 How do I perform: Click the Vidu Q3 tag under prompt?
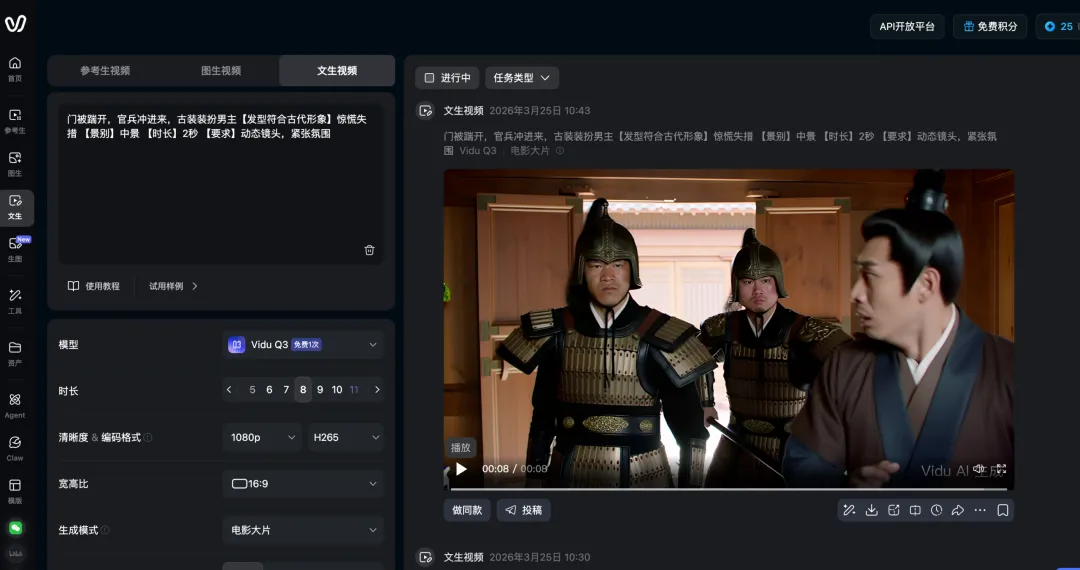tap(477, 151)
